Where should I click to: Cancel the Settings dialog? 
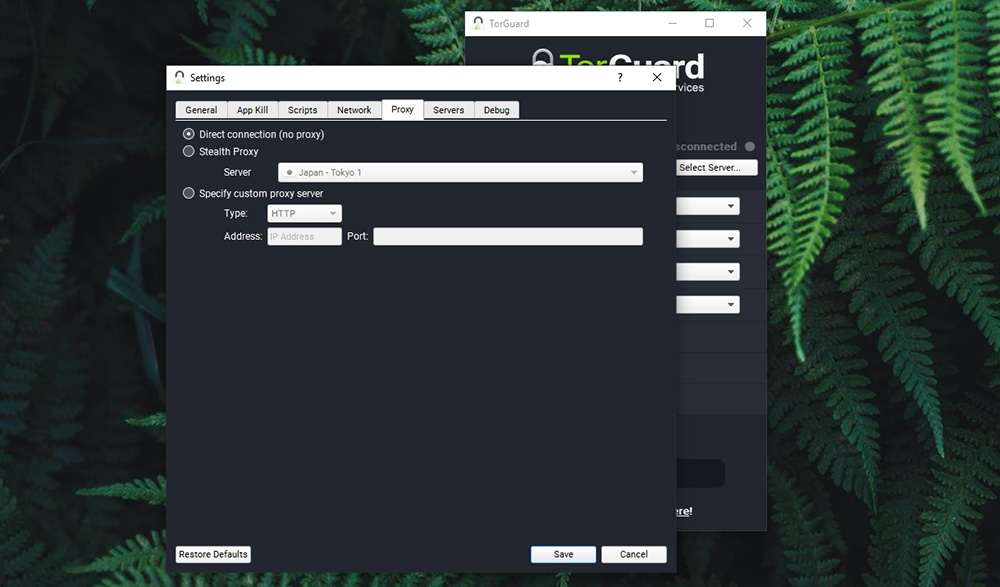[634, 554]
